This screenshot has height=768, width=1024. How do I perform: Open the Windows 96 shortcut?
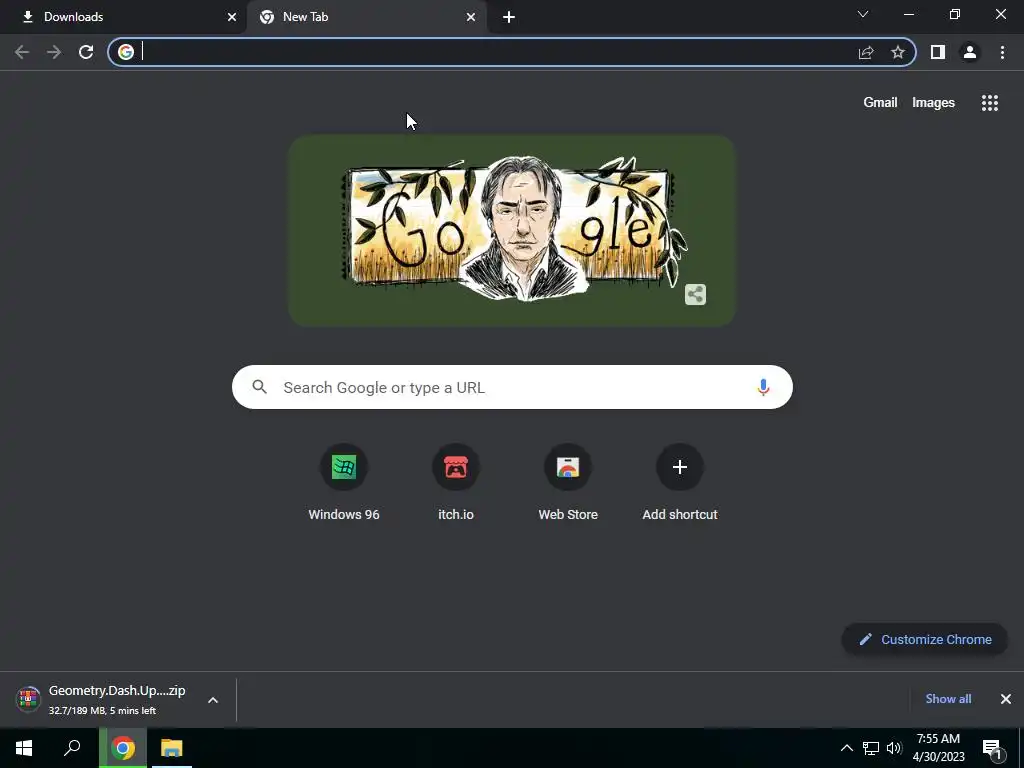point(344,483)
